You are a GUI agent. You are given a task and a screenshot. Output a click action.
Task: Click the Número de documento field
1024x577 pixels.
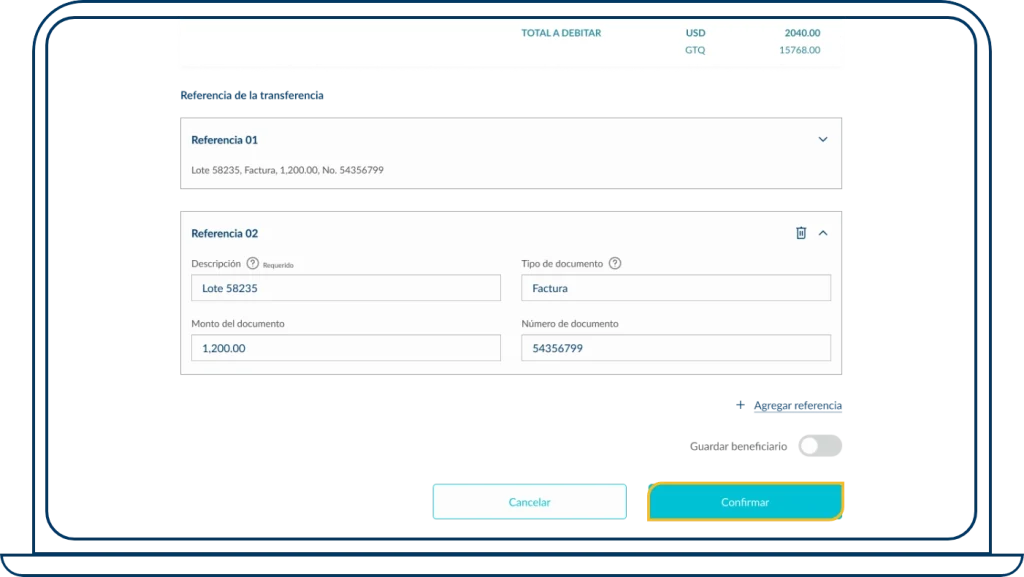click(x=675, y=348)
